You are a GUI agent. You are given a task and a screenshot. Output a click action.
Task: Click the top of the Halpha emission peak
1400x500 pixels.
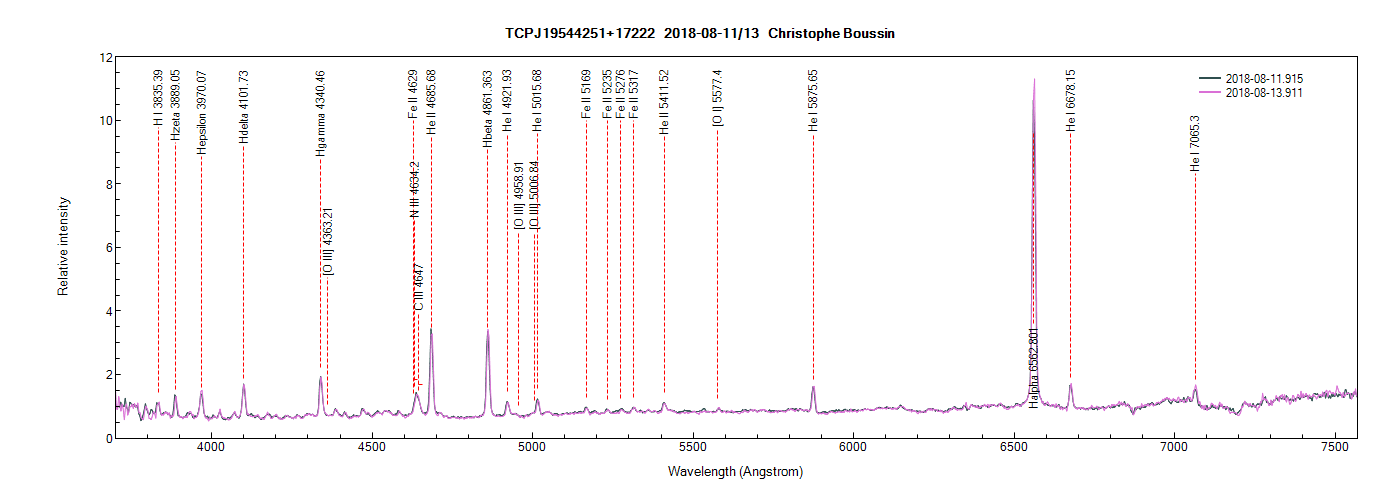click(1034, 80)
